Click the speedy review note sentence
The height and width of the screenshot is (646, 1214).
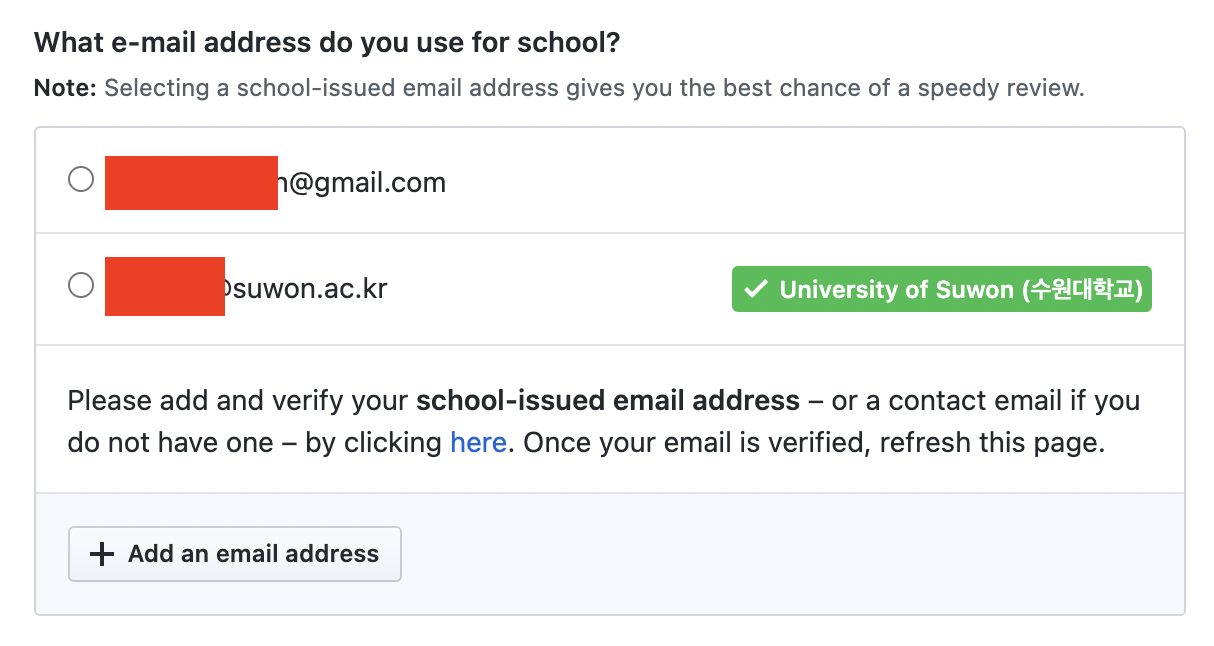click(594, 88)
